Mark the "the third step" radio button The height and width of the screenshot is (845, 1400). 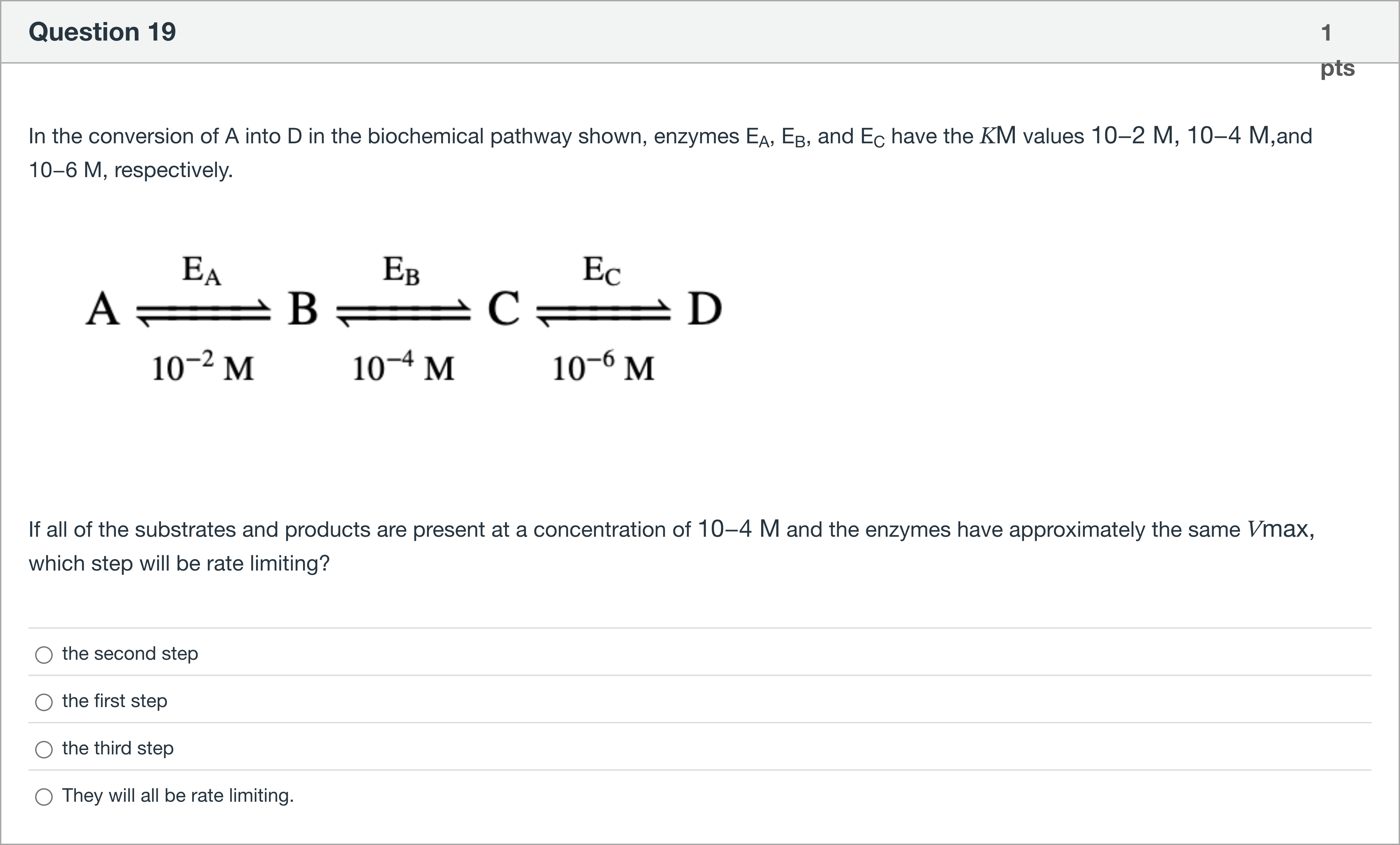tap(44, 749)
